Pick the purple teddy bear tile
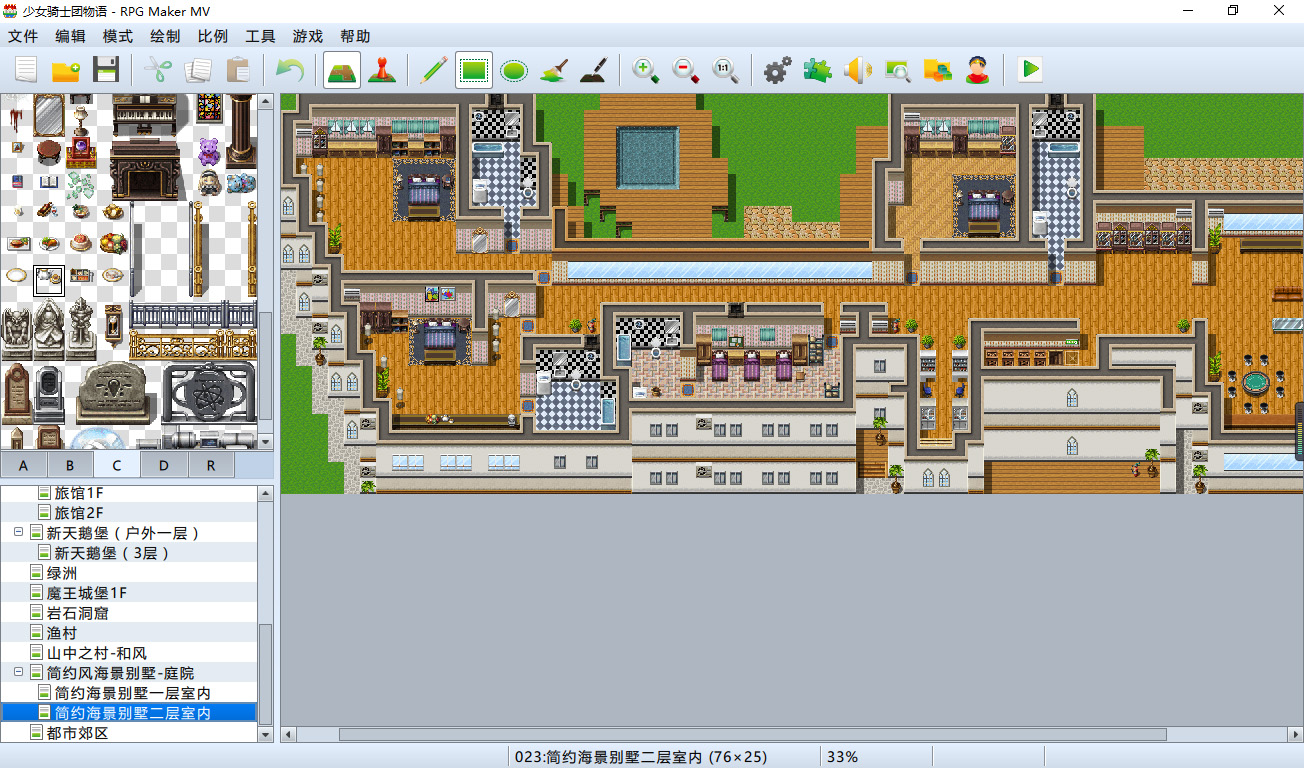Viewport: 1304px width, 768px height. coord(208,152)
